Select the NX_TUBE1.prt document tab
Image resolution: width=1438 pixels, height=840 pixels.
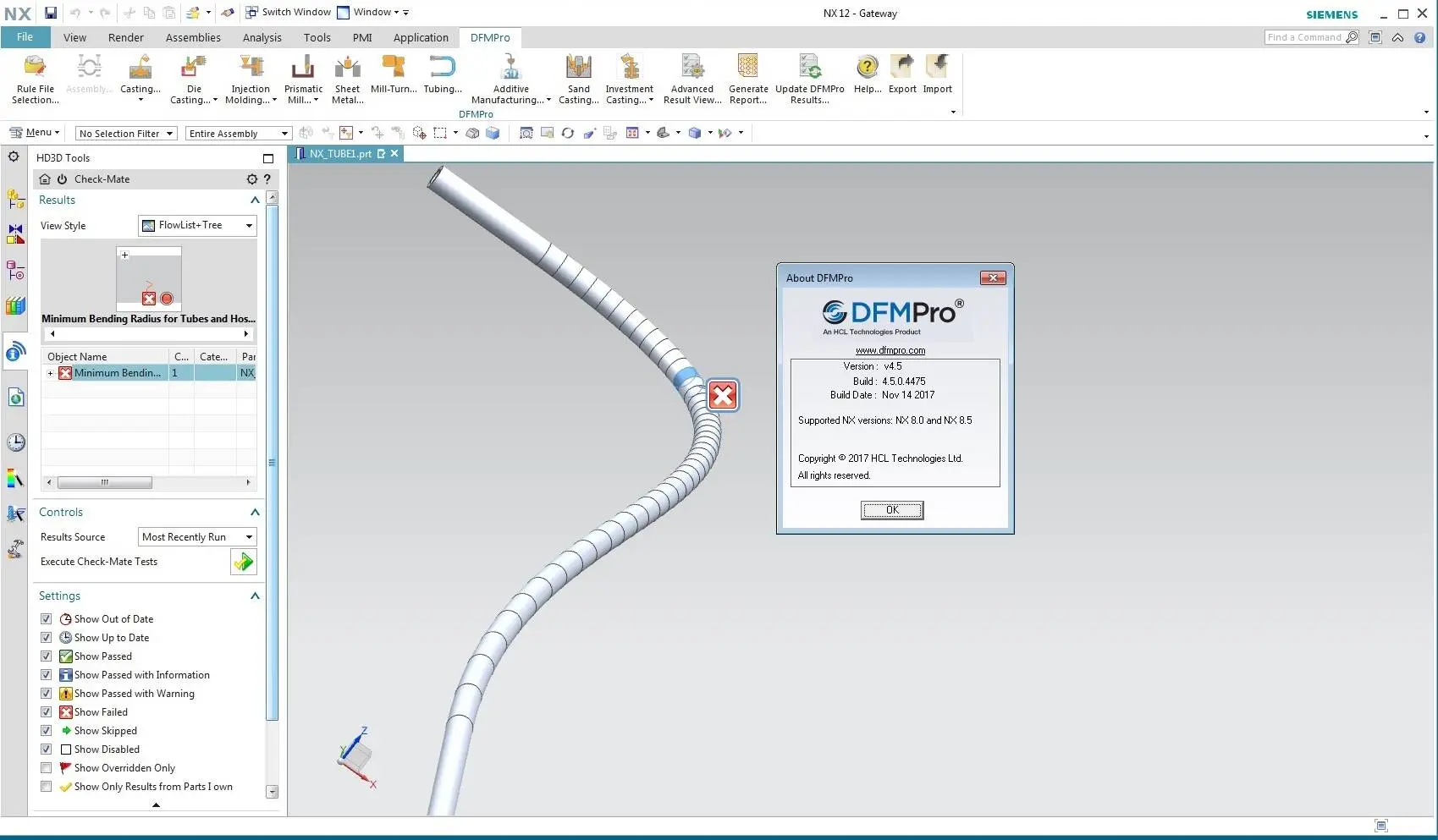pyautogui.click(x=340, y=154)
